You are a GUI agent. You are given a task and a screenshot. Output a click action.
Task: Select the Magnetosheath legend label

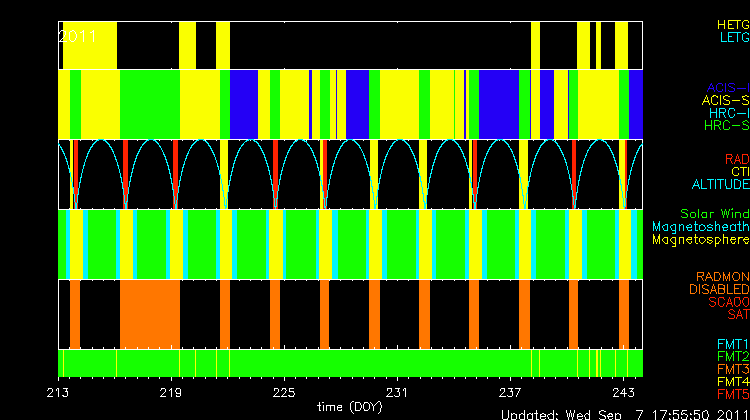(699, 227)
